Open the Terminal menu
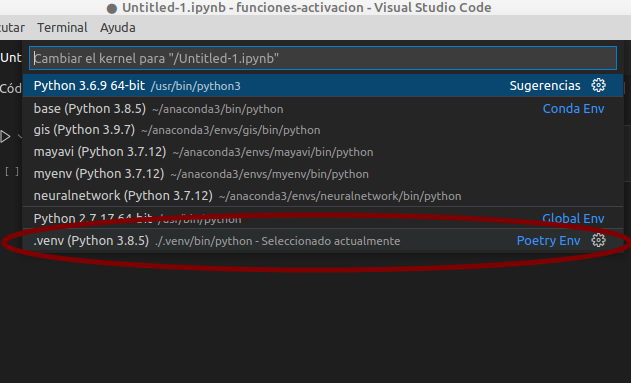Image resolution: width=631 pixels, height=383 pixels. pos(62,28)
